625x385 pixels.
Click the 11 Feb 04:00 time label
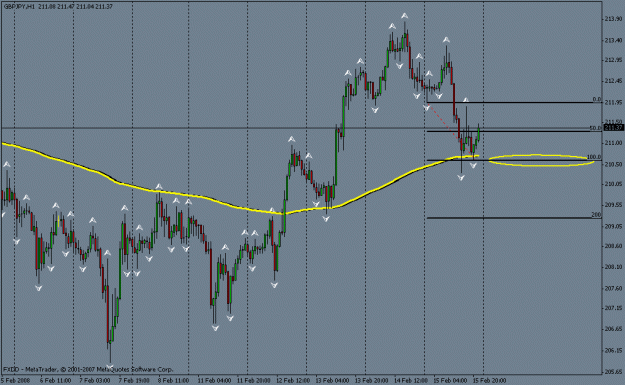(x=214, y=380)
